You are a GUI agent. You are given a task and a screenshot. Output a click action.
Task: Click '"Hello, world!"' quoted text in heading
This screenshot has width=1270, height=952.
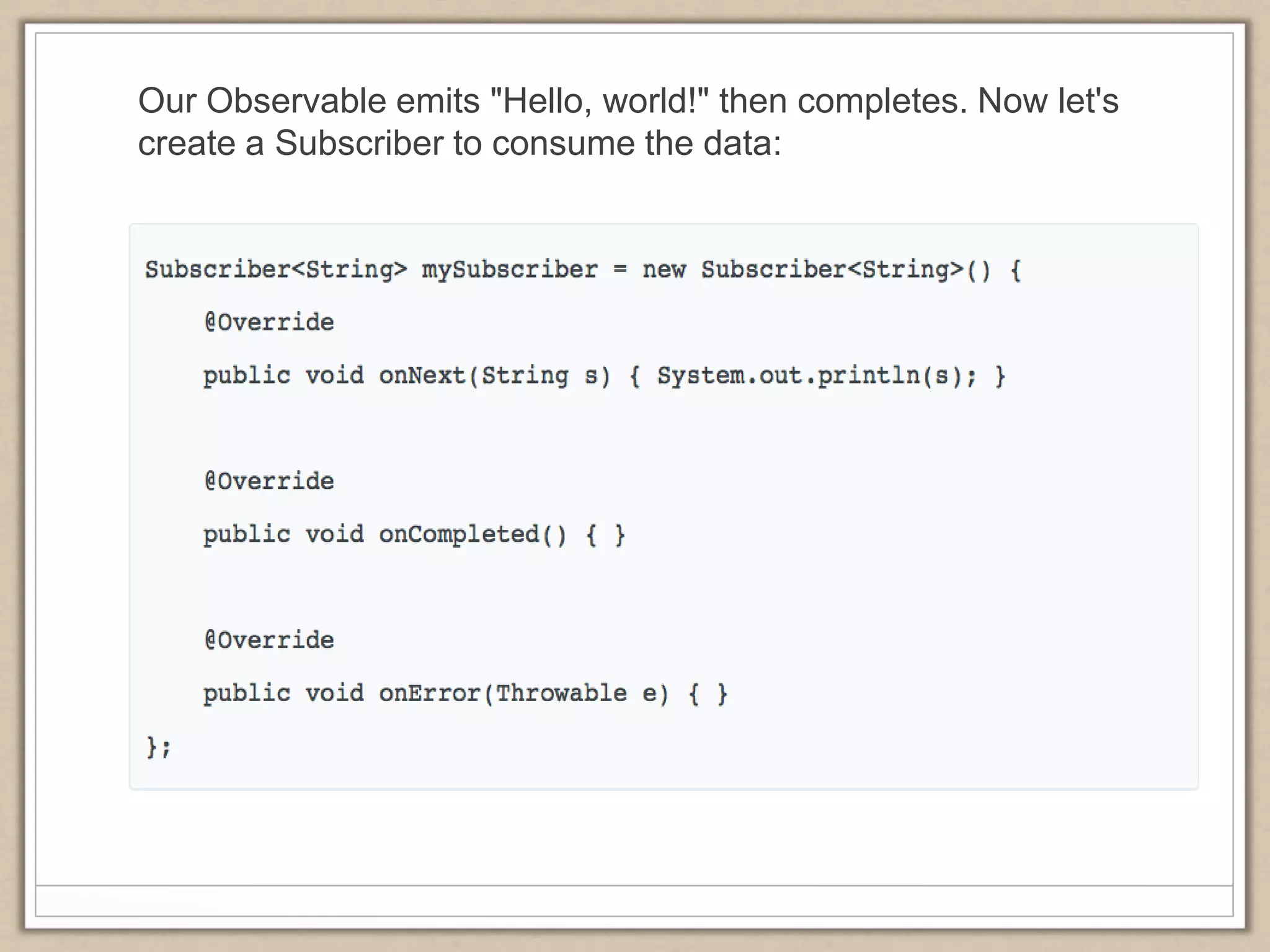(599, 100)
